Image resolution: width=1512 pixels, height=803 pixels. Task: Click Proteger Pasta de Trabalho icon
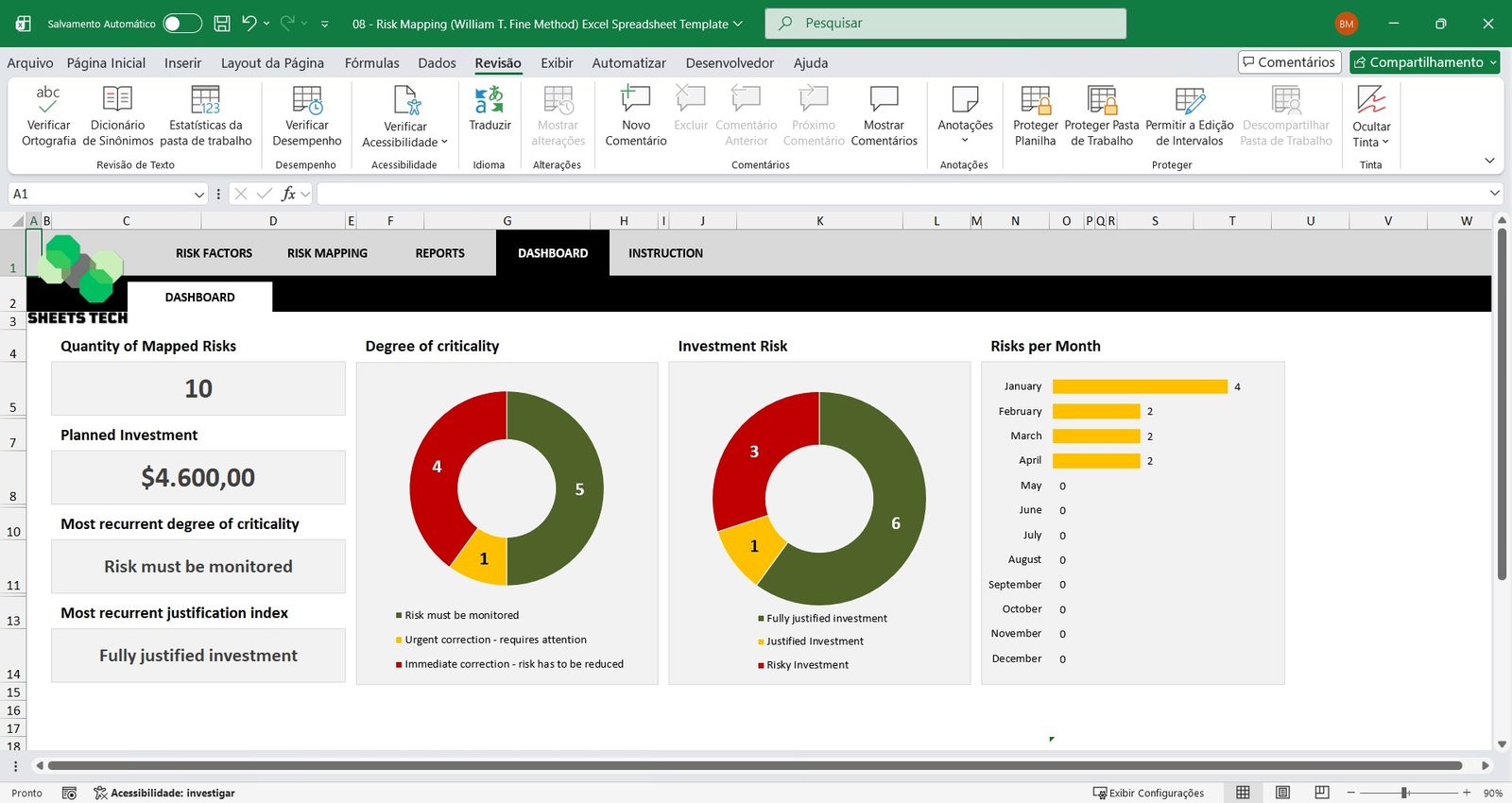(1101, 99)
